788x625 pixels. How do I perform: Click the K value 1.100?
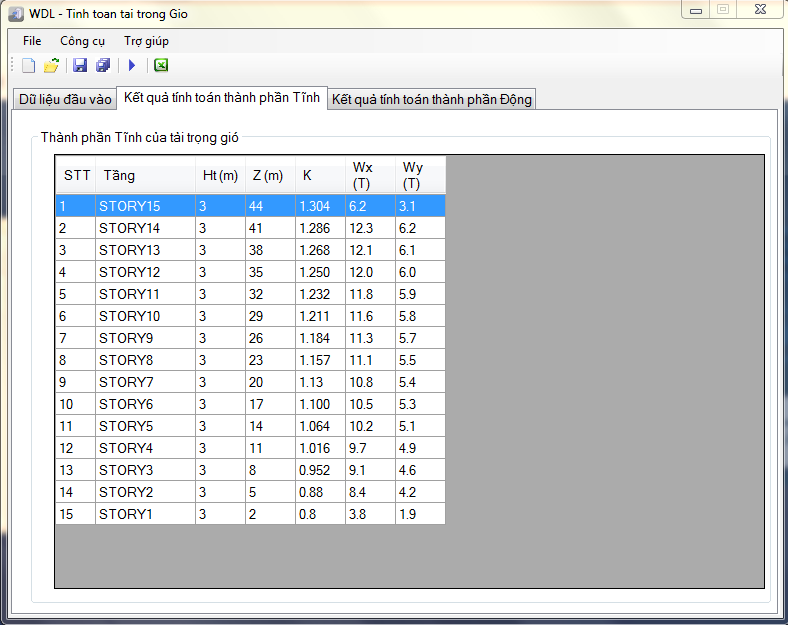320,404
